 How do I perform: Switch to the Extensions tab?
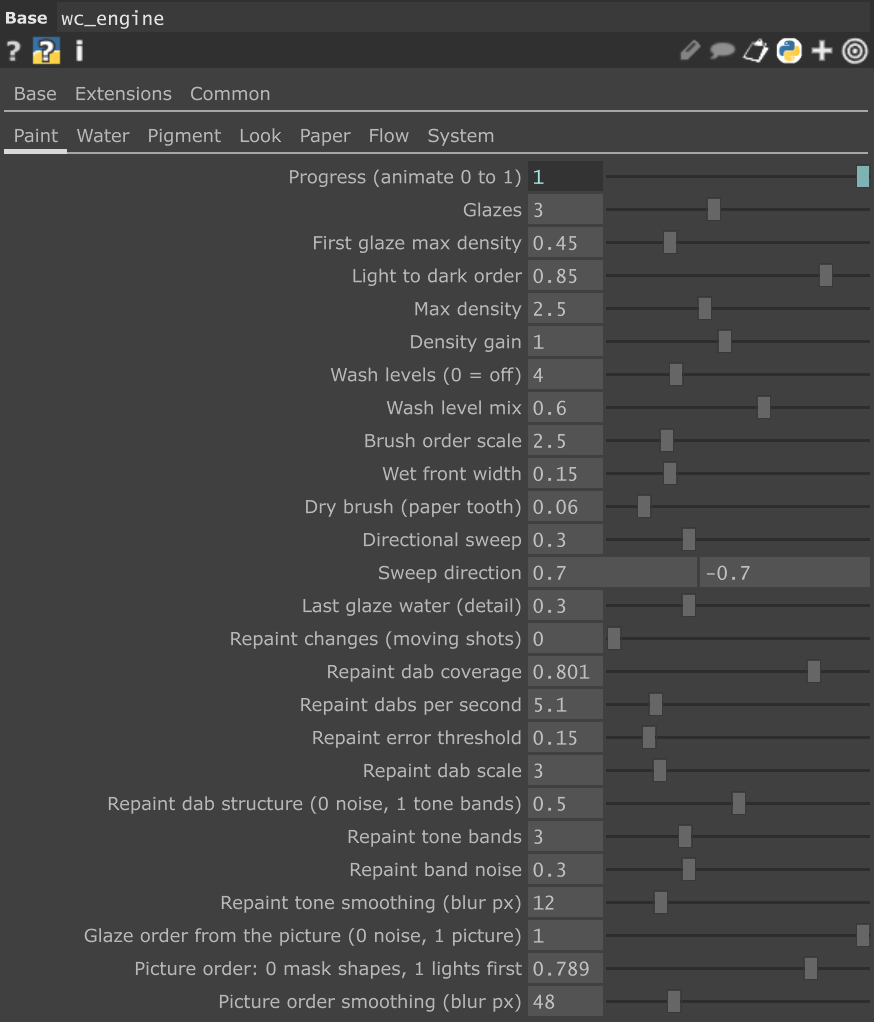click(x=123, y=94)
